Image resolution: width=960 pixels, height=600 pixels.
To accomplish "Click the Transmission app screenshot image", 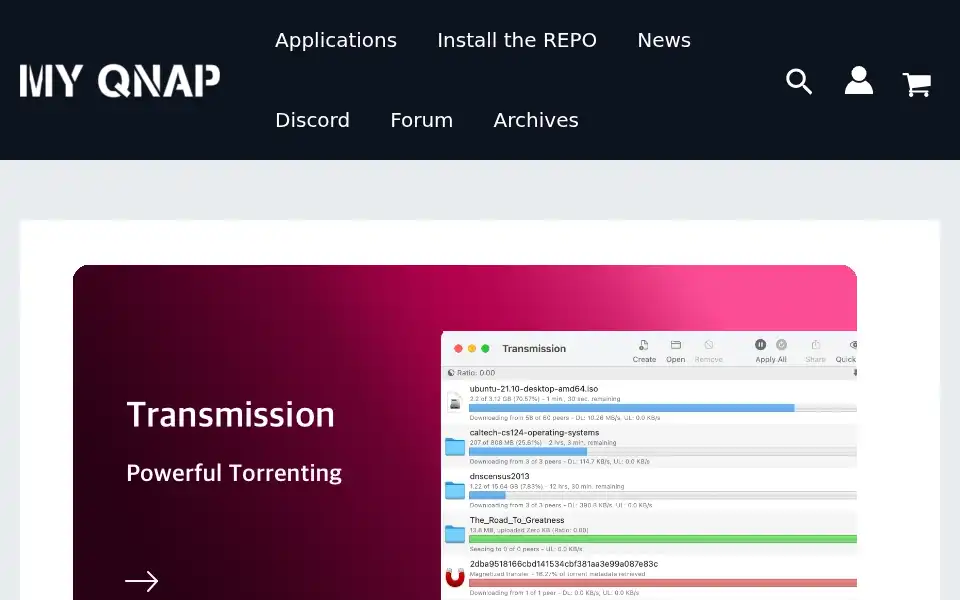I will [649, 465].
